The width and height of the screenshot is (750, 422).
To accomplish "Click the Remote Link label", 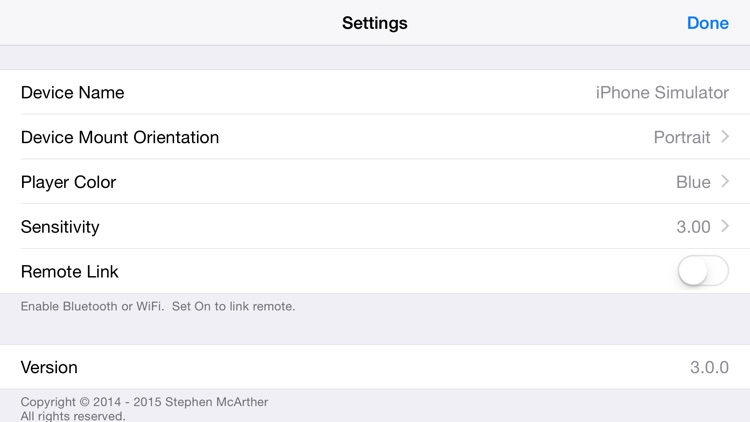I will click(70, 271).
